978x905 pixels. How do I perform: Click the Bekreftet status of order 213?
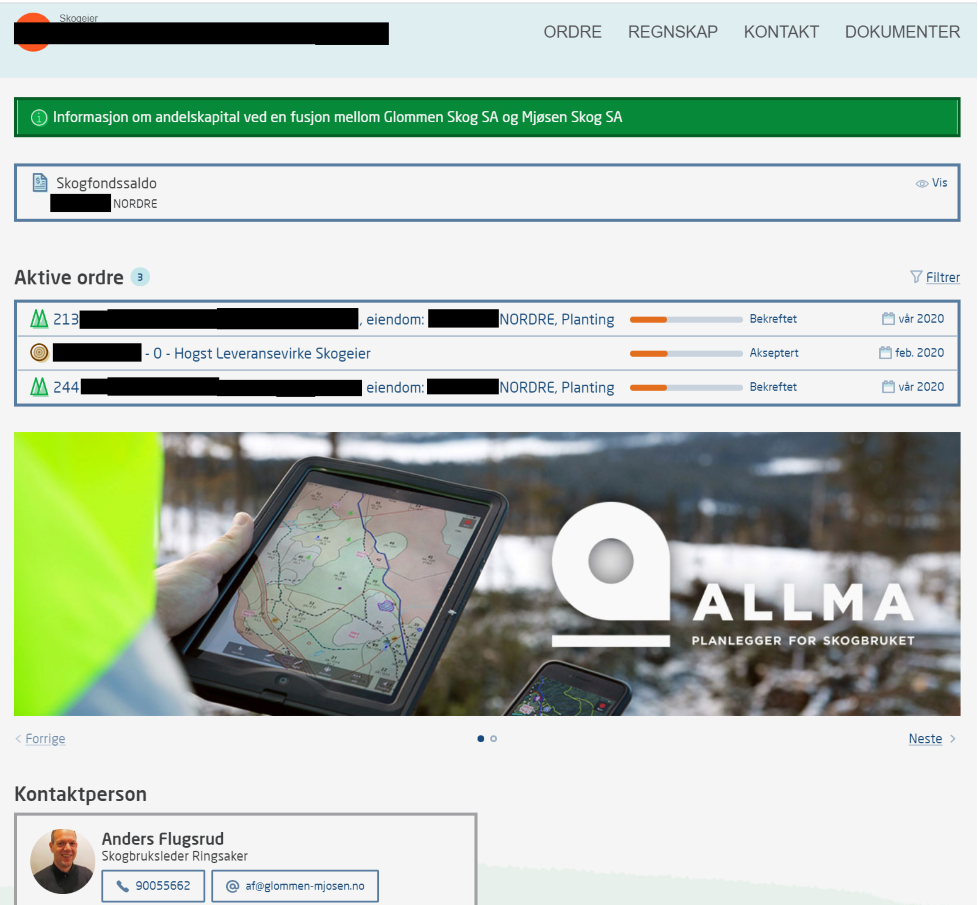coord(773,319)
